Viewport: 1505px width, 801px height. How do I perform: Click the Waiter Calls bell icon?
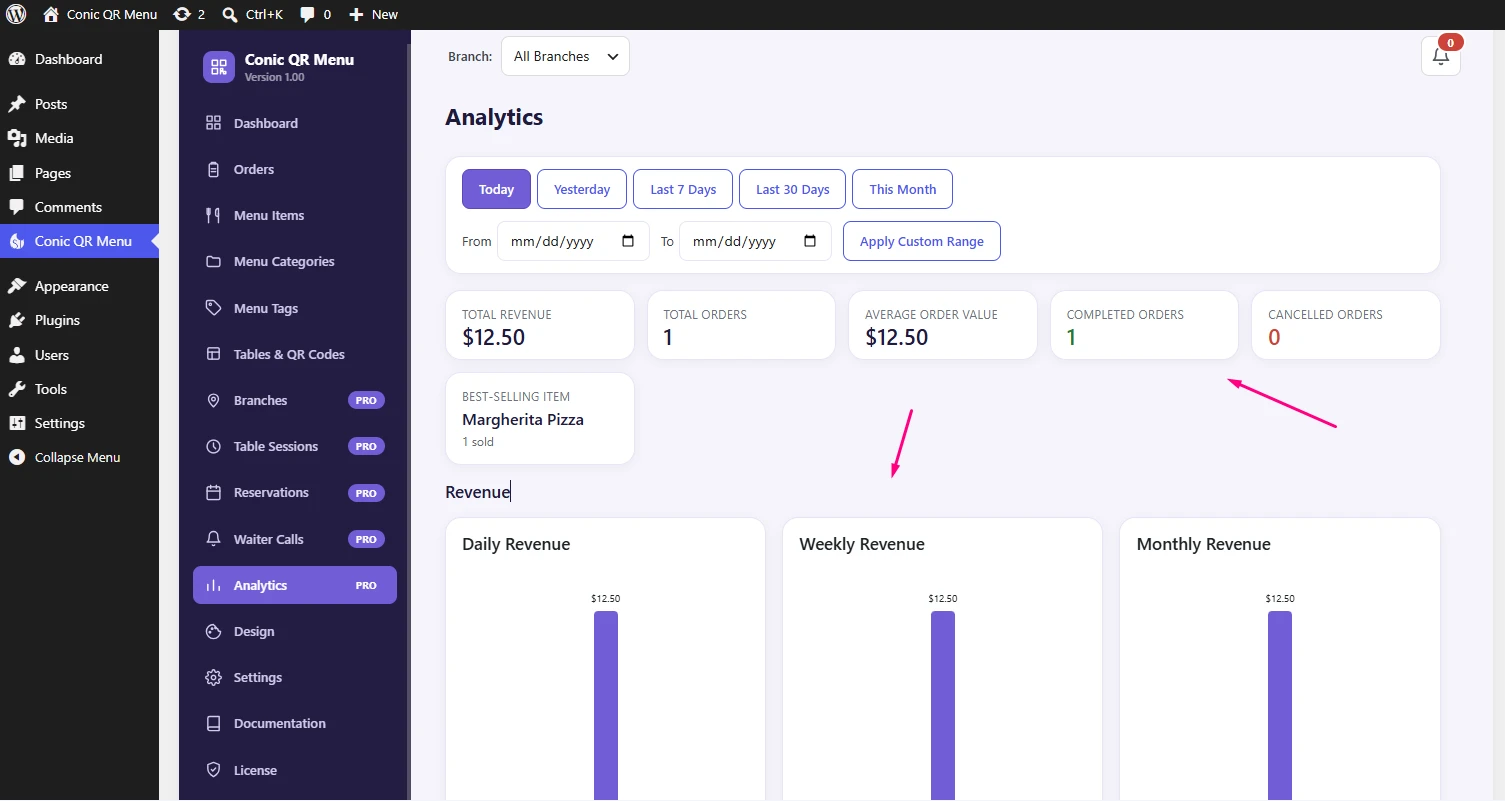213,539
